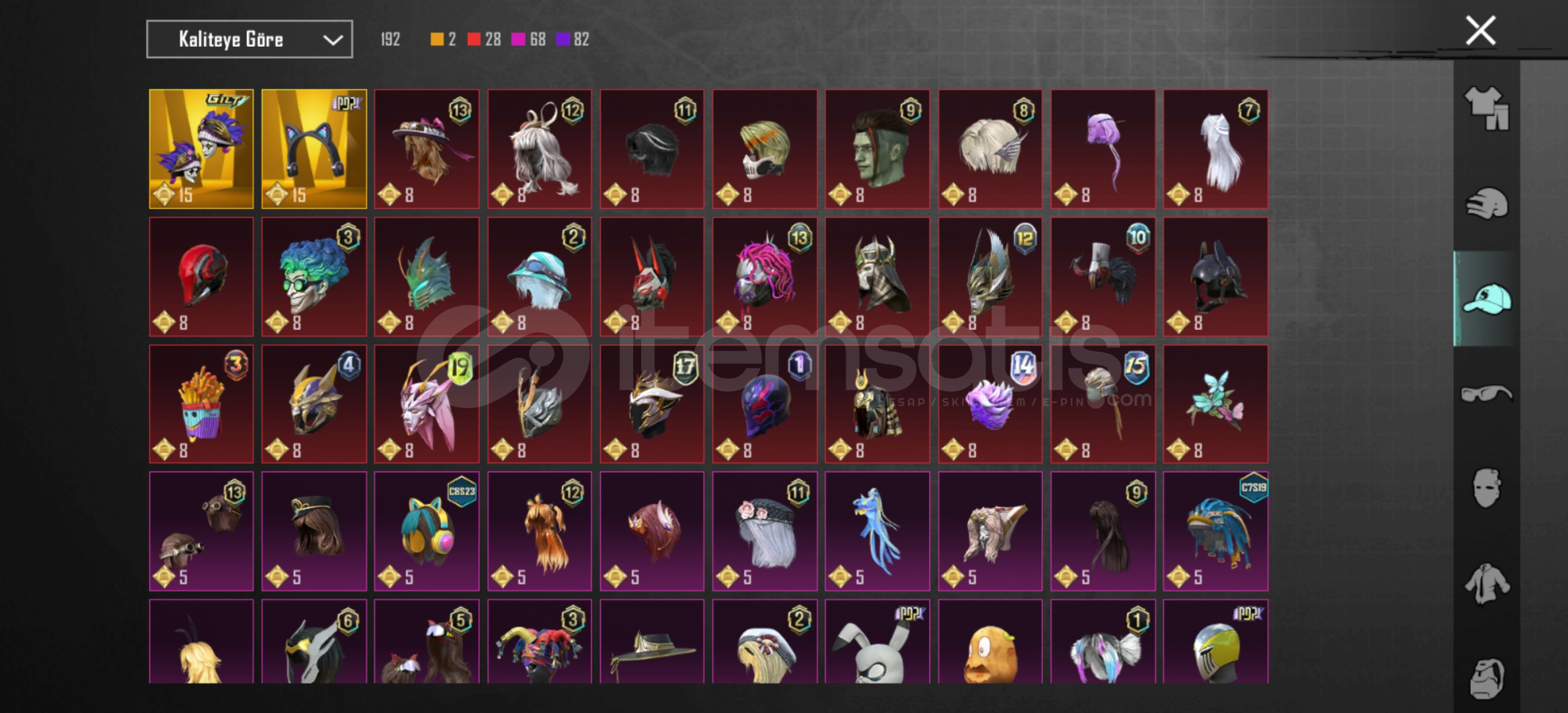The width and height of the screenshot is (1568, 713).
Task: Open the jacket category in sidebar
Action: (1487, 584)
